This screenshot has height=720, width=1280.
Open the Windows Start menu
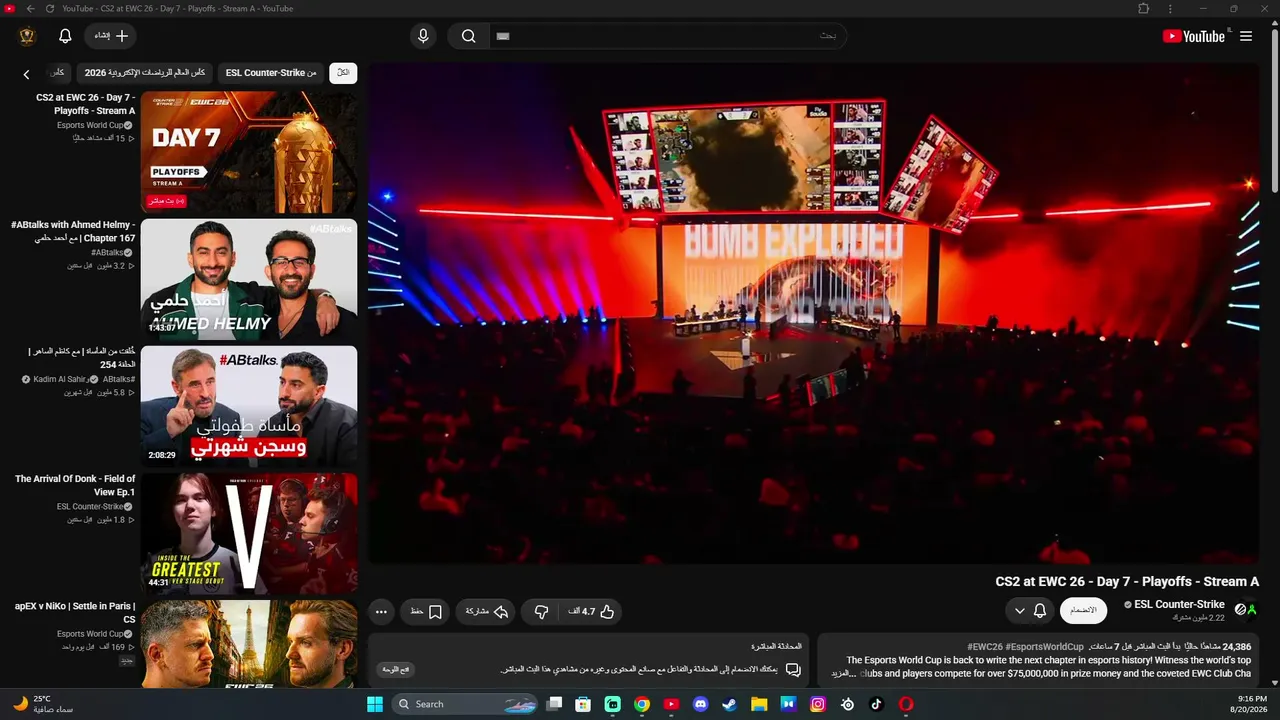[x=375, y=704]
